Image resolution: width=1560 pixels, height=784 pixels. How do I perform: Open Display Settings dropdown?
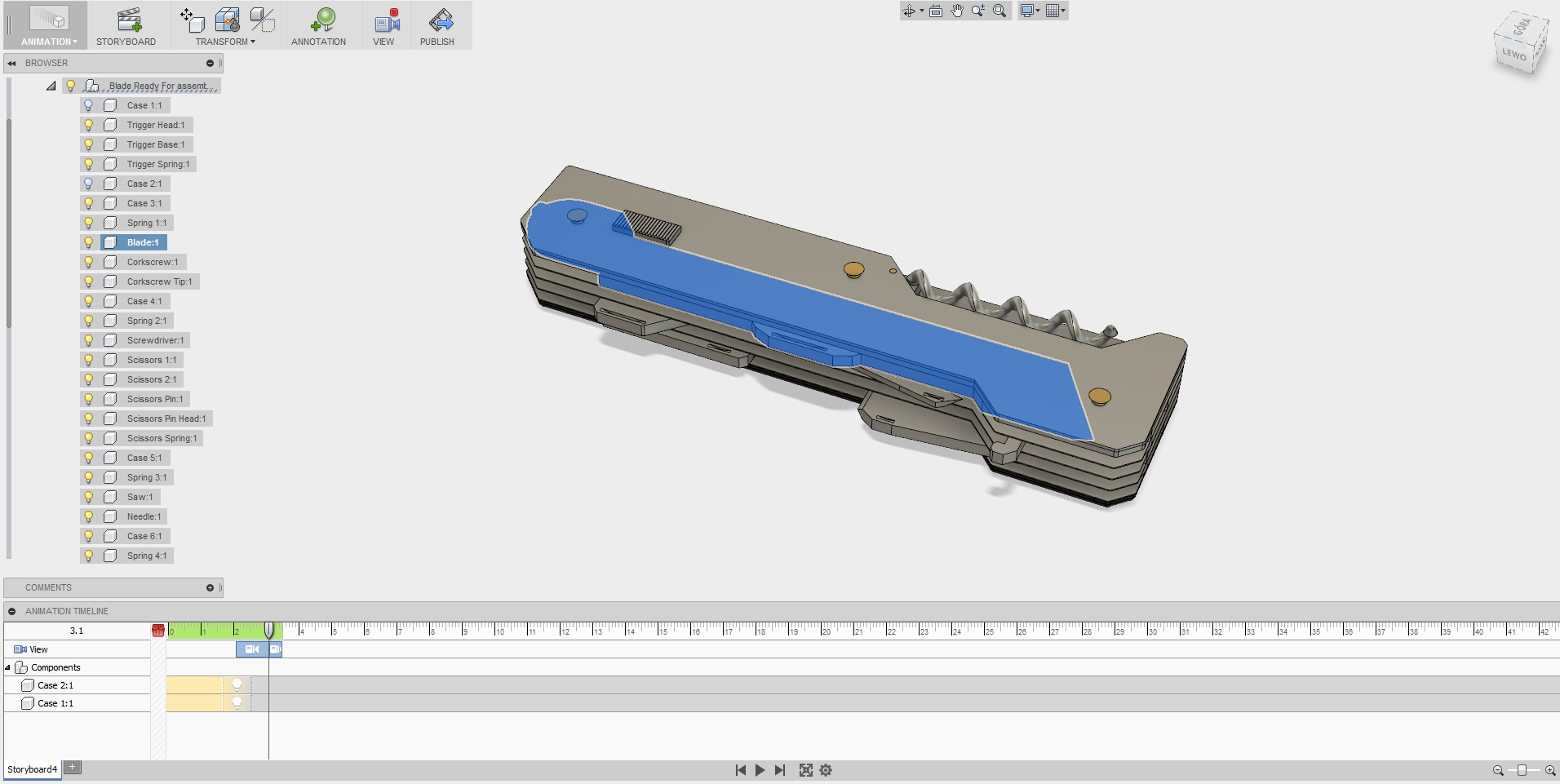(1030, 11)
